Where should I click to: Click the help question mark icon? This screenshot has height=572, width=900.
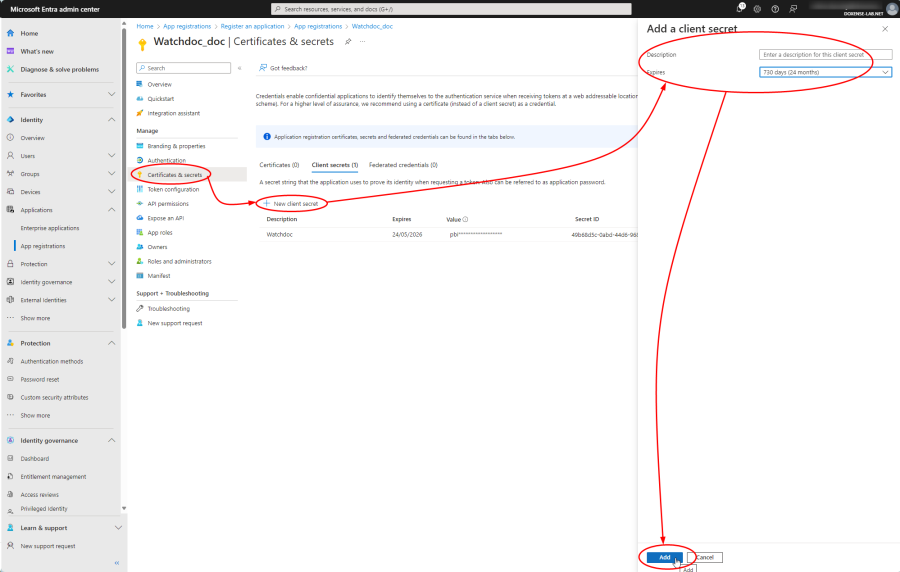(775, 9)
